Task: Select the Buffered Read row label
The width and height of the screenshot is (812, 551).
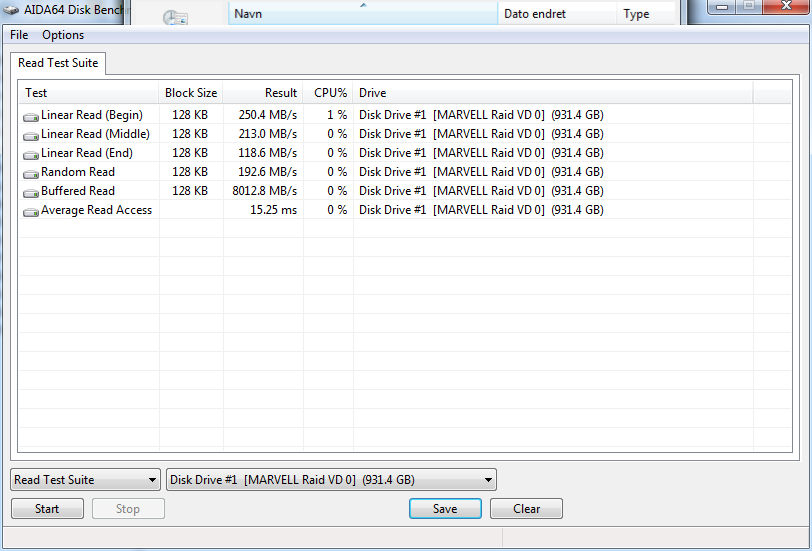Action: click(x=78, y=191)
